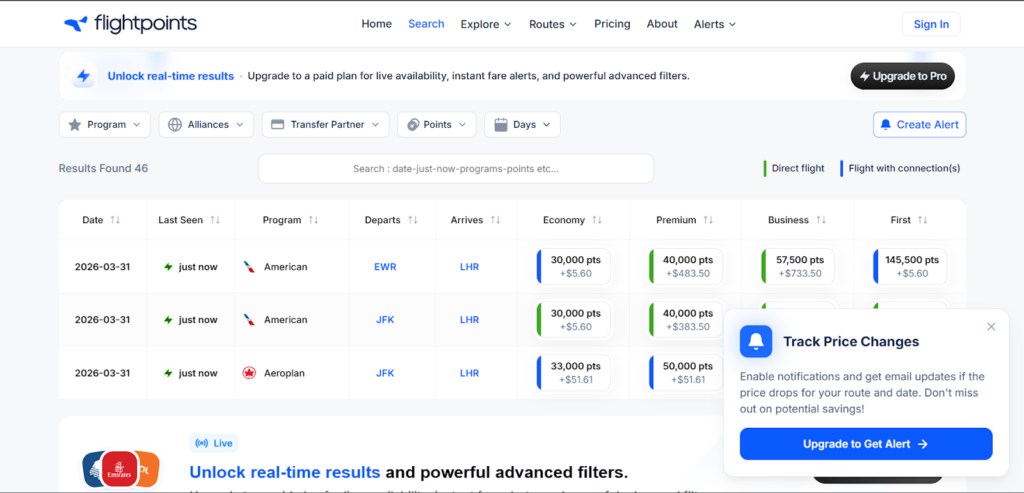Click the LHR link in Aeroplan row
This screenshot has height=493, width=1024.
[469, 374]
